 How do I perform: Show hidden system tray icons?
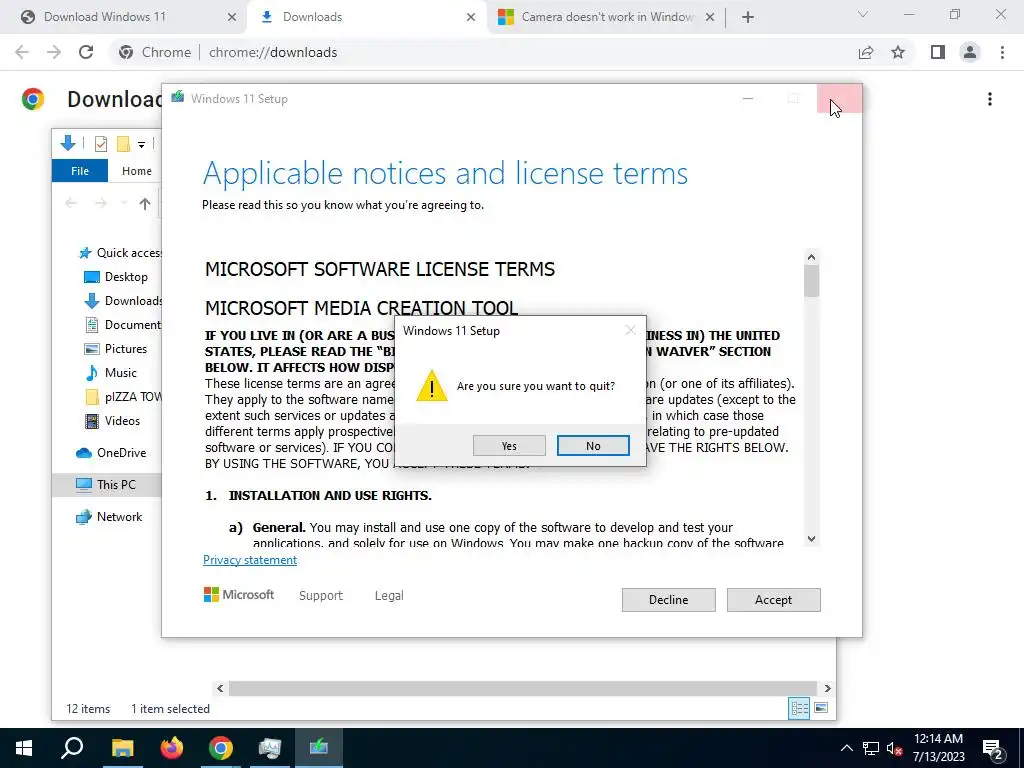point(846,748)
